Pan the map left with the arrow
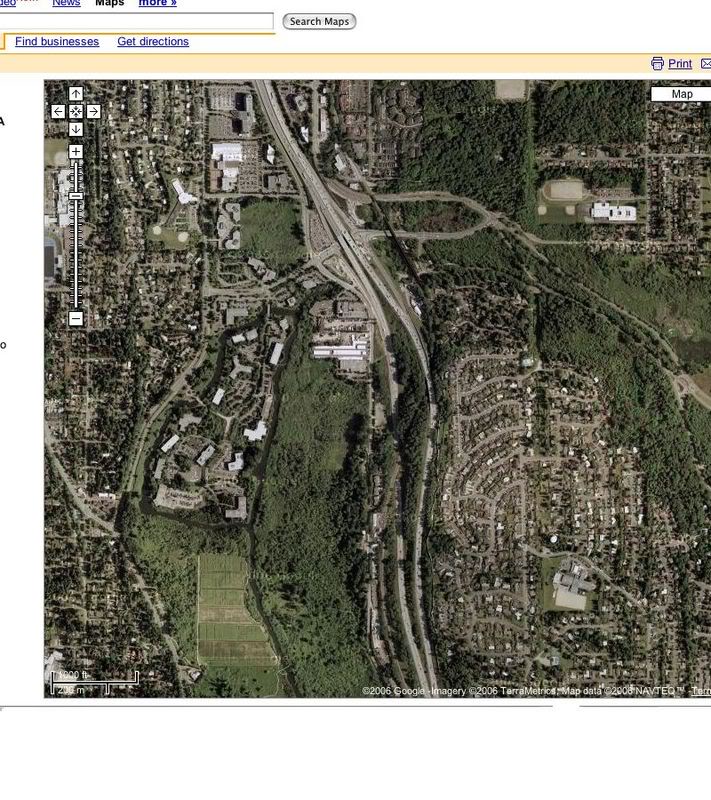The width and height of the screenshot is (711, 800). point(58,112)
